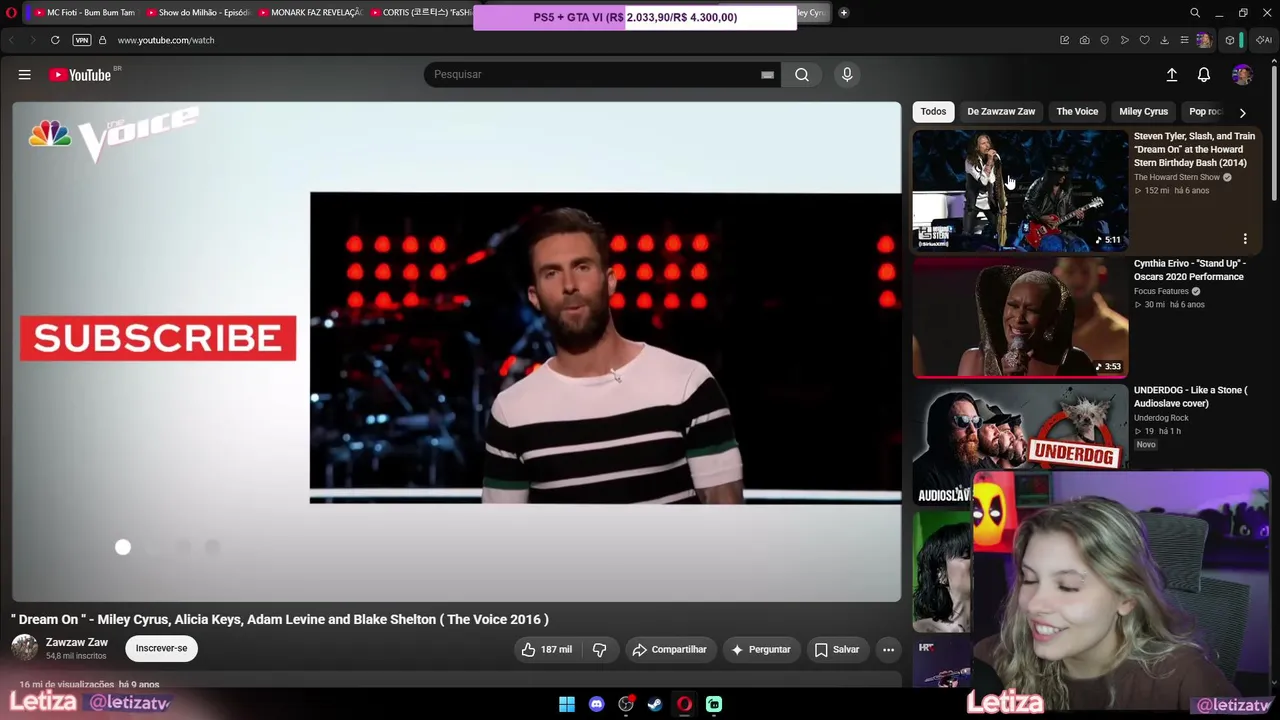
Task: Click the browser address bar URL
Action: pyautogui.click(x=166, y=40)
